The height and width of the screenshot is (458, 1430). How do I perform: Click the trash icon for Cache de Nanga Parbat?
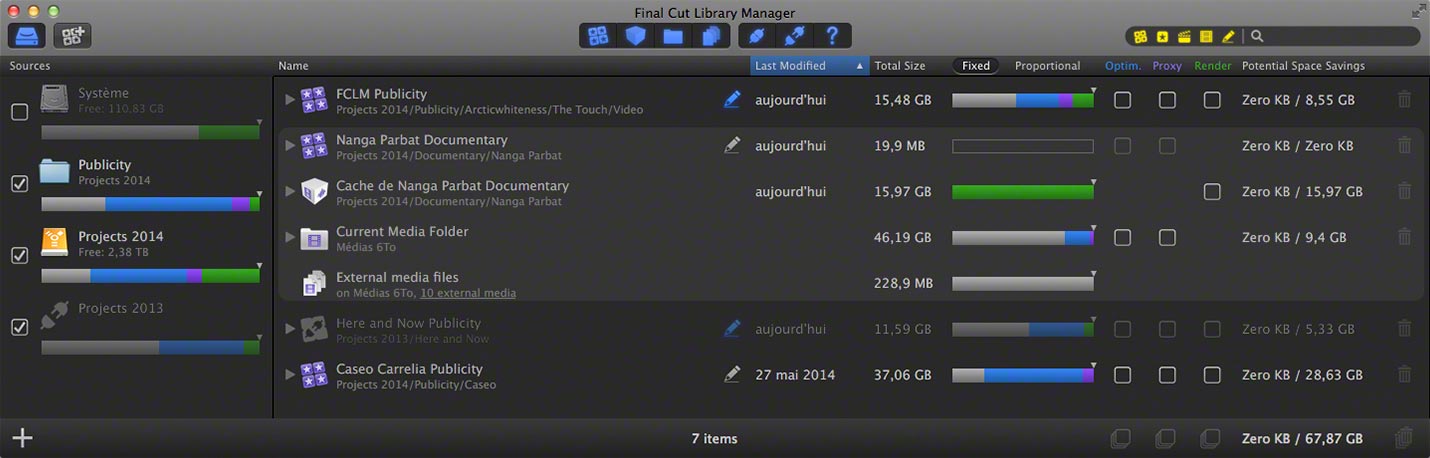[x=1404, y=191]
